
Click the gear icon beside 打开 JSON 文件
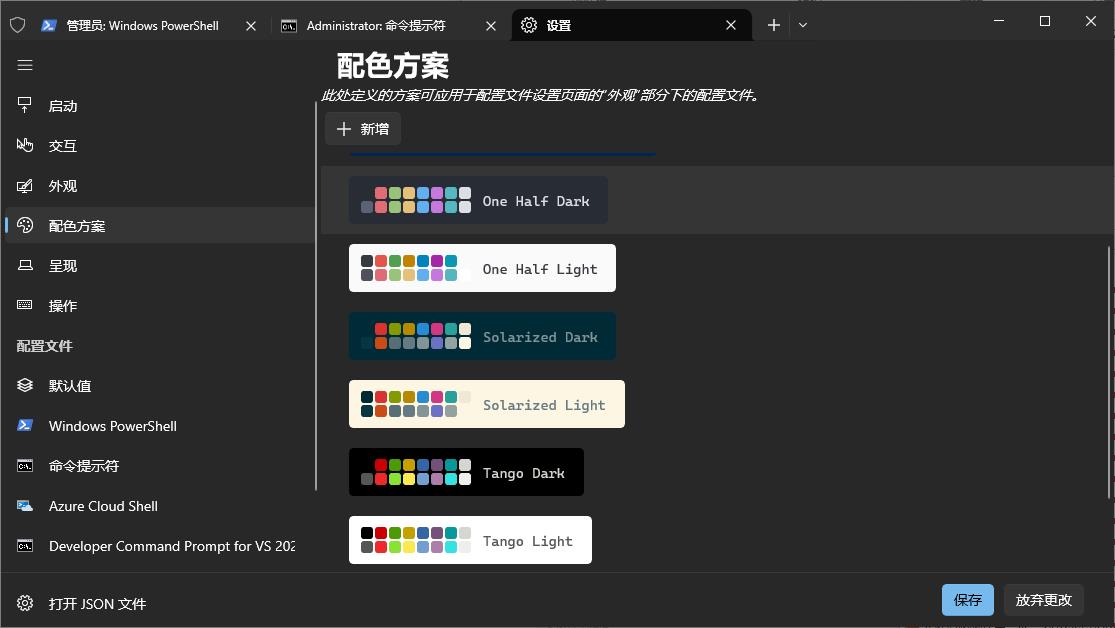24,603
